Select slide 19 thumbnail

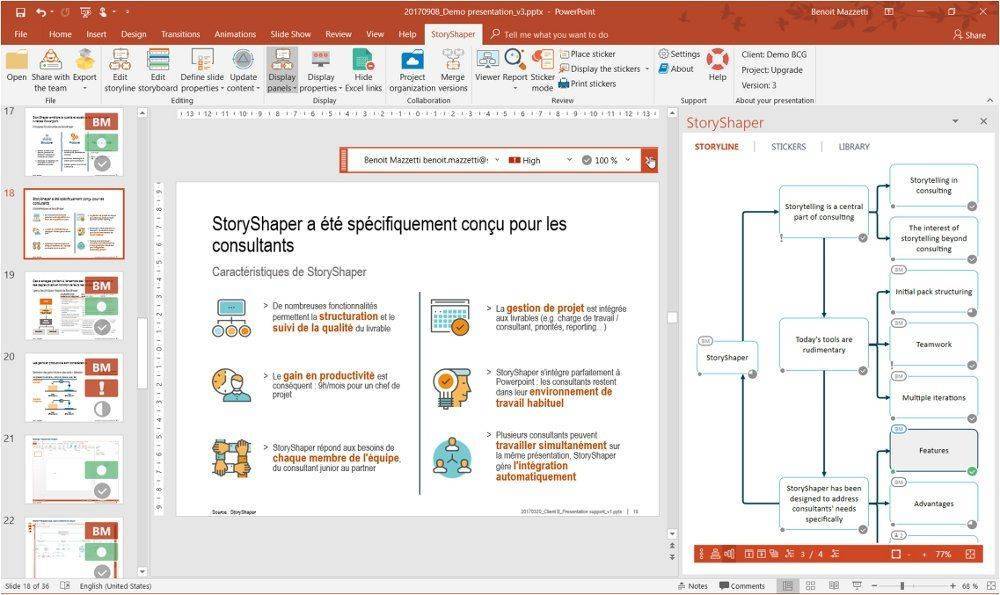click(x=74, y=306)
